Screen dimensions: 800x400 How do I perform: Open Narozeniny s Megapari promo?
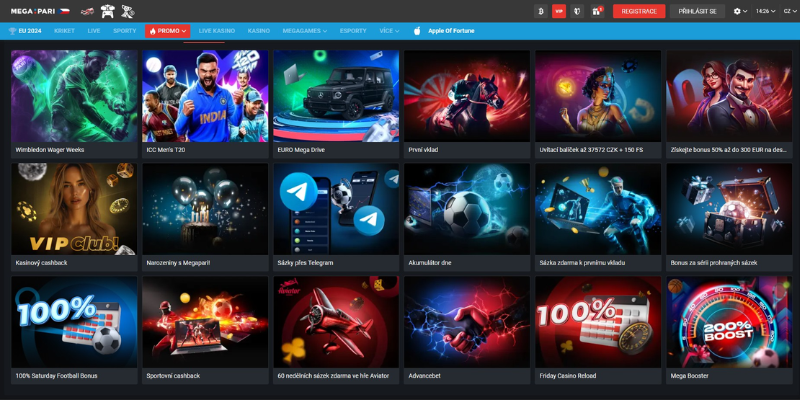[205, 217]
